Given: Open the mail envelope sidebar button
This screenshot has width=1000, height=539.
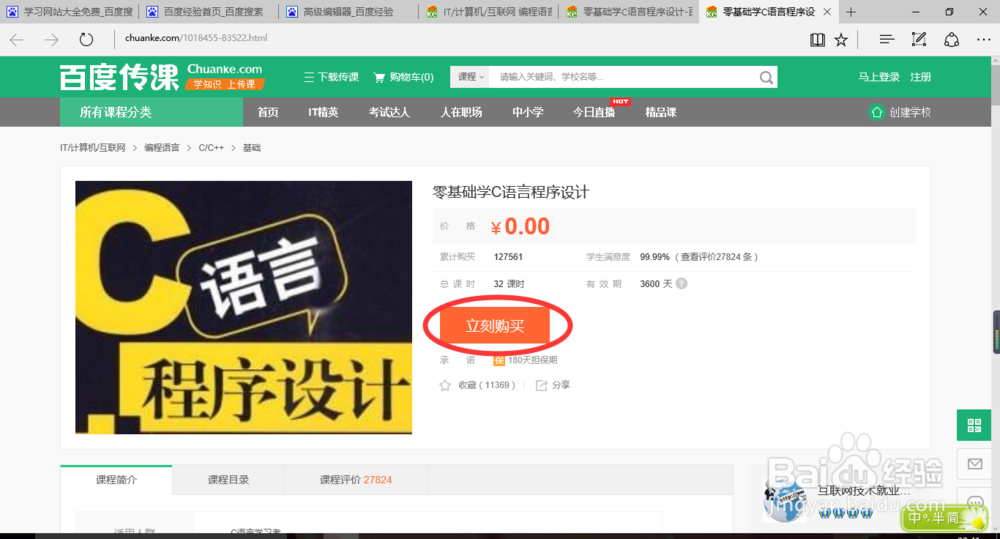Looking at the screenshot, I should click(x=974, y=464).
